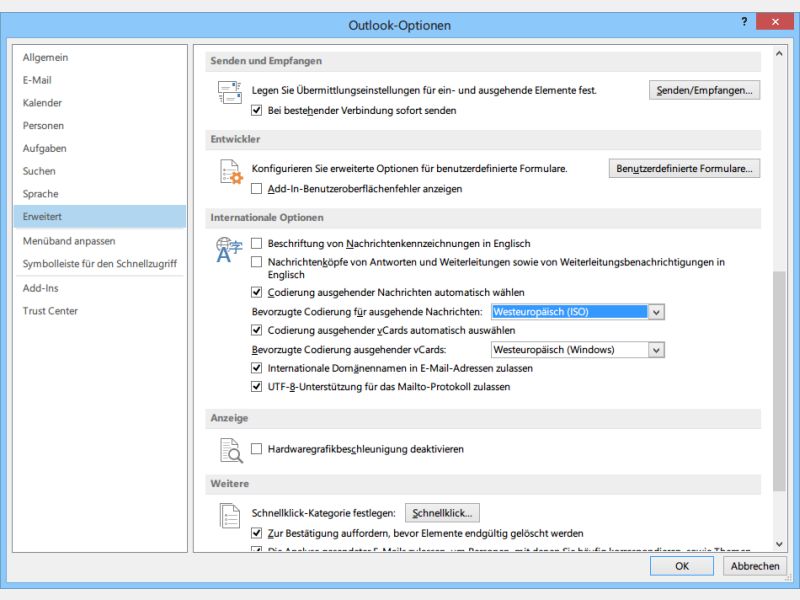Switch to the E-Mail options

point(100,80)
